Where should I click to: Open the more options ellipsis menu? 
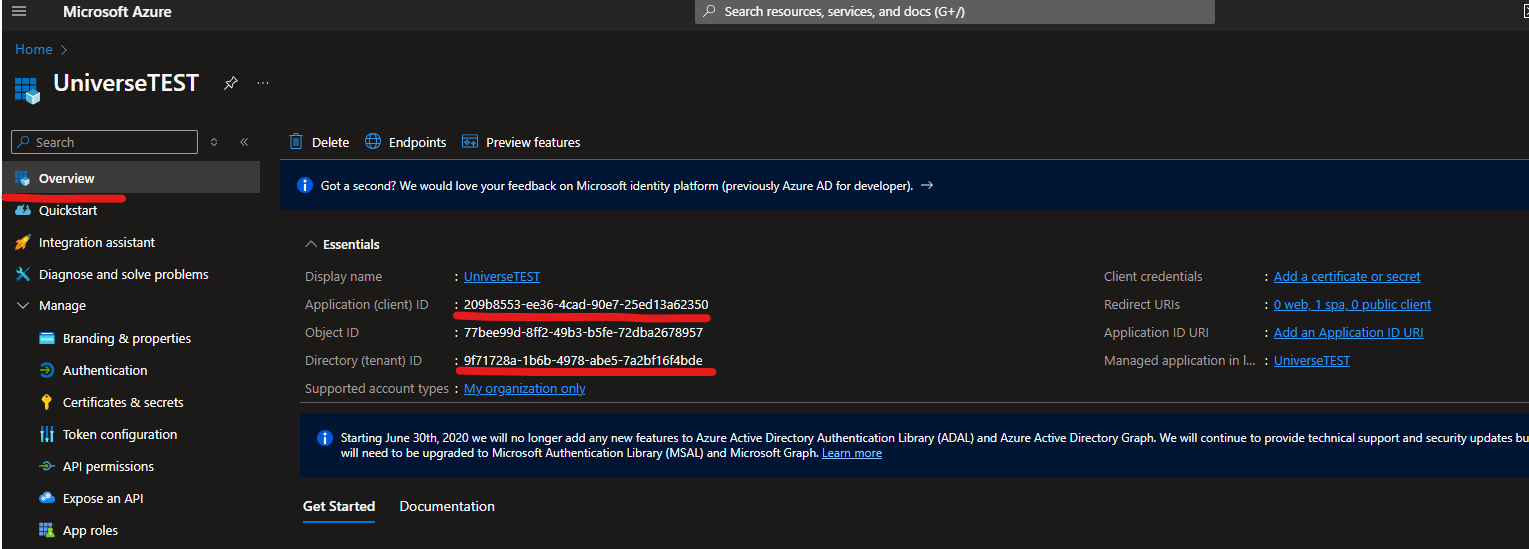pos(263,83)
